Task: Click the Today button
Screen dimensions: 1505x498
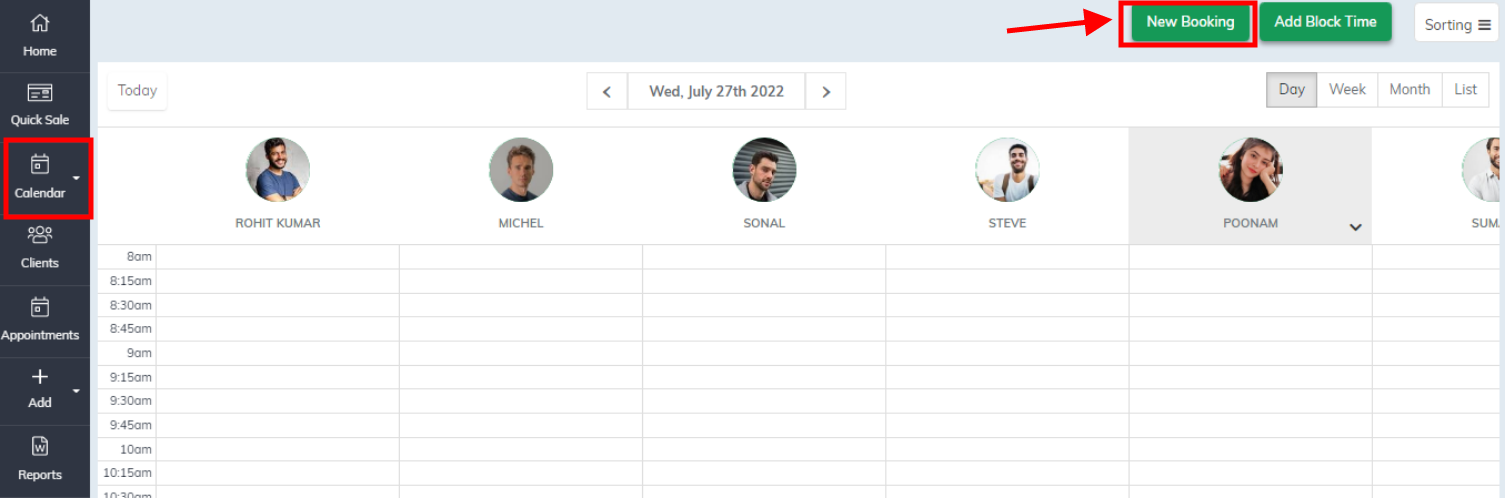Action: (137, 91)
